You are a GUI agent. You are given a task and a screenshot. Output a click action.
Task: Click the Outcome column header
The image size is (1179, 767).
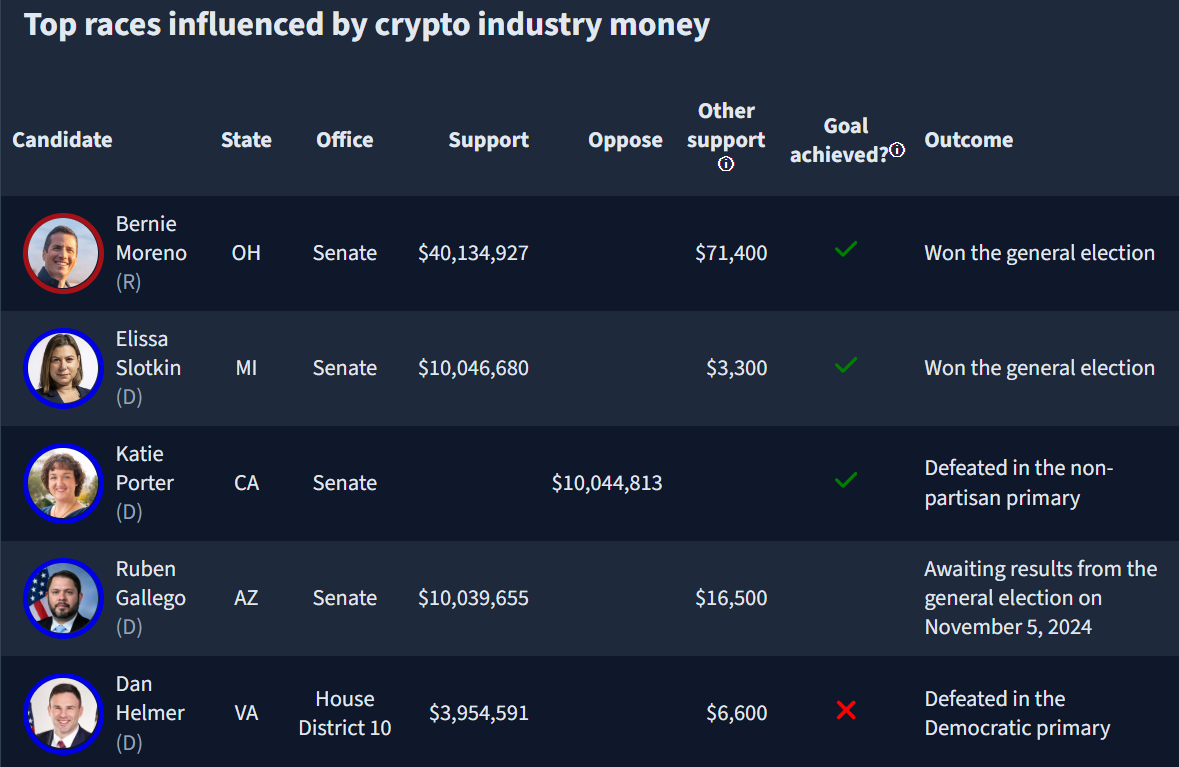pyautogui.click(x=968, y=140)
